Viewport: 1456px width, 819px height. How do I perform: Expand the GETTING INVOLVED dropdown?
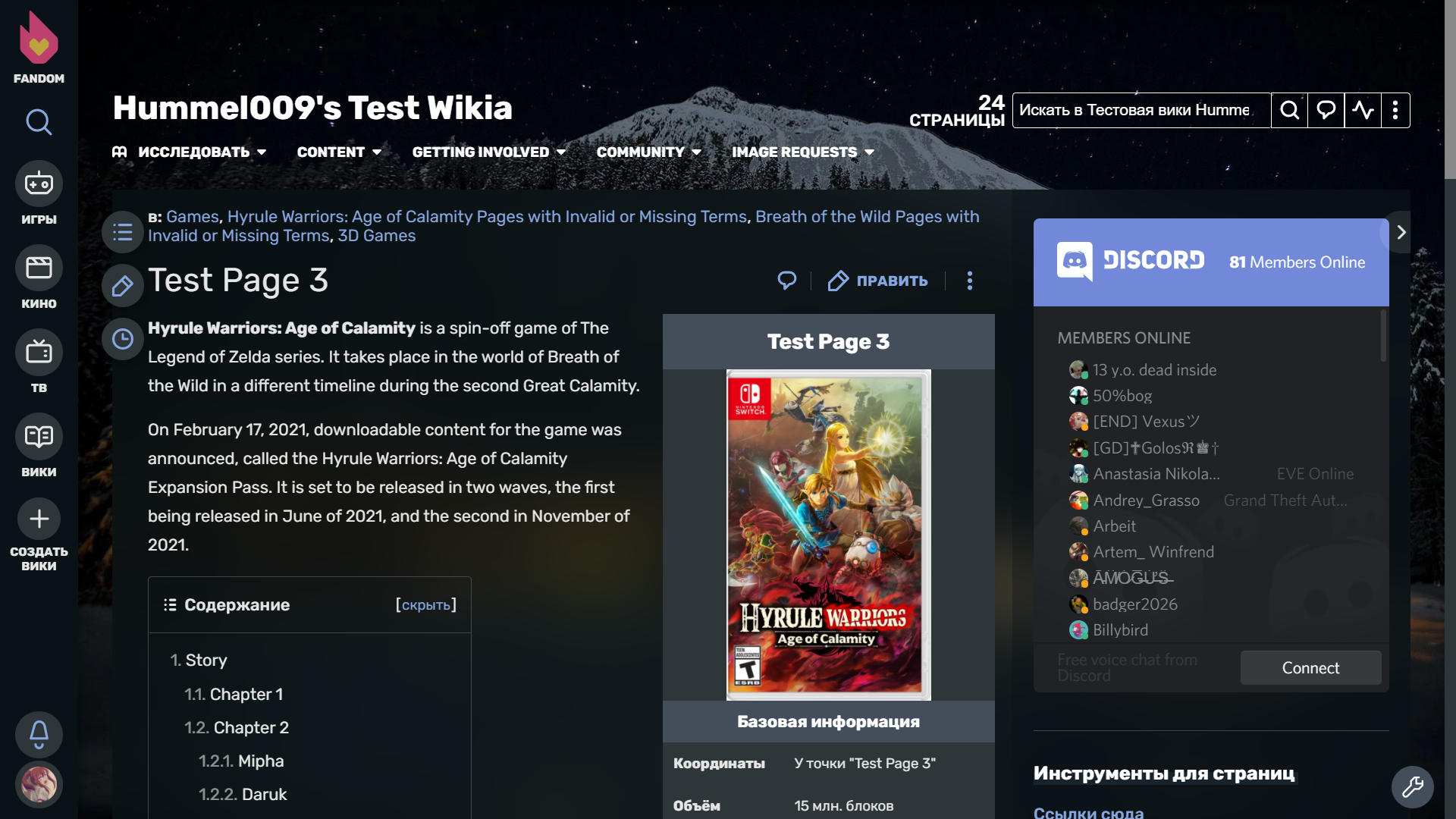point(488,152)
